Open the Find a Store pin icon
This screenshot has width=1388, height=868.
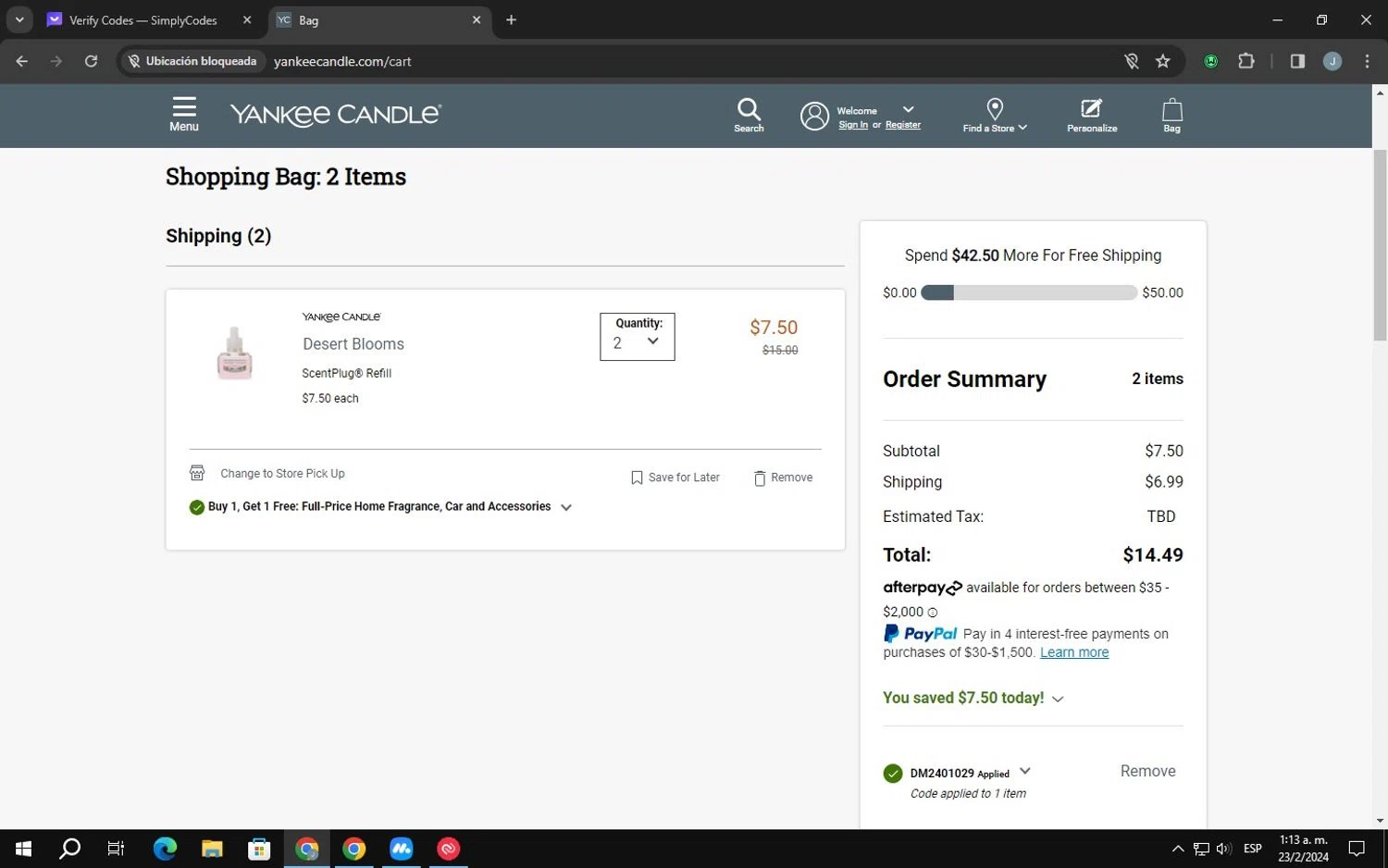995,109
